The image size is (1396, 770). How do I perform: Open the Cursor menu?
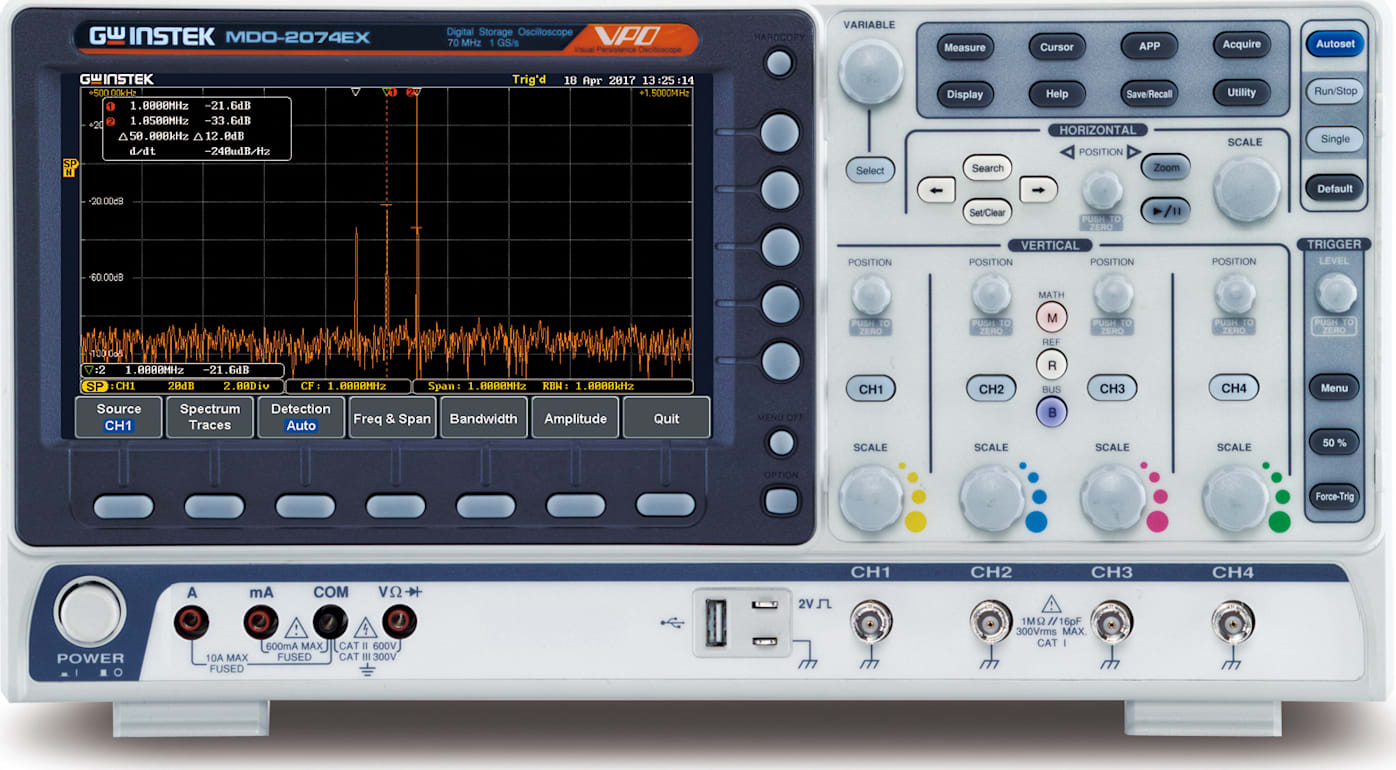point(1057,47)
